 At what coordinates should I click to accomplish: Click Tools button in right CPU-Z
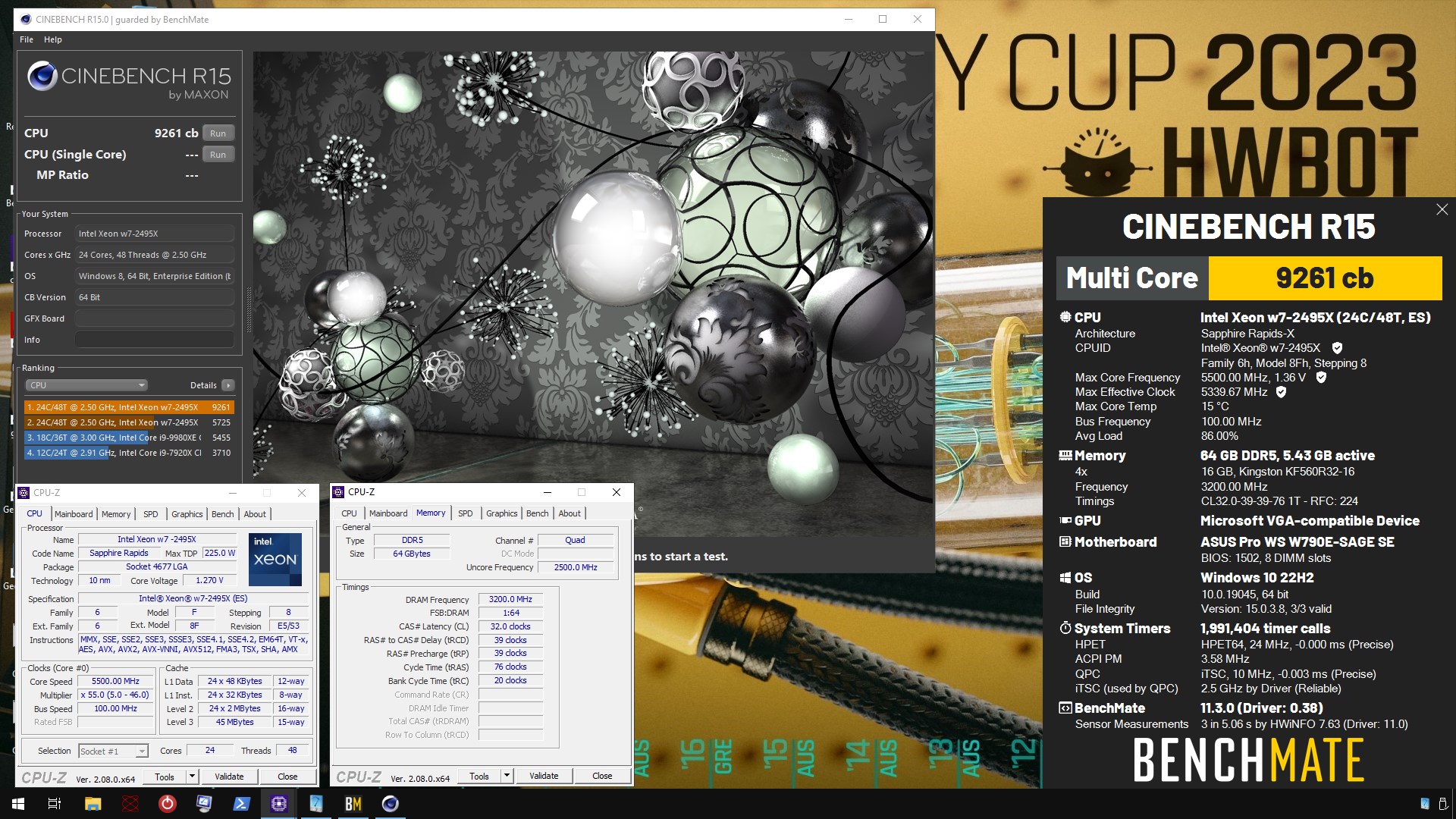click(x=479, y=777)
